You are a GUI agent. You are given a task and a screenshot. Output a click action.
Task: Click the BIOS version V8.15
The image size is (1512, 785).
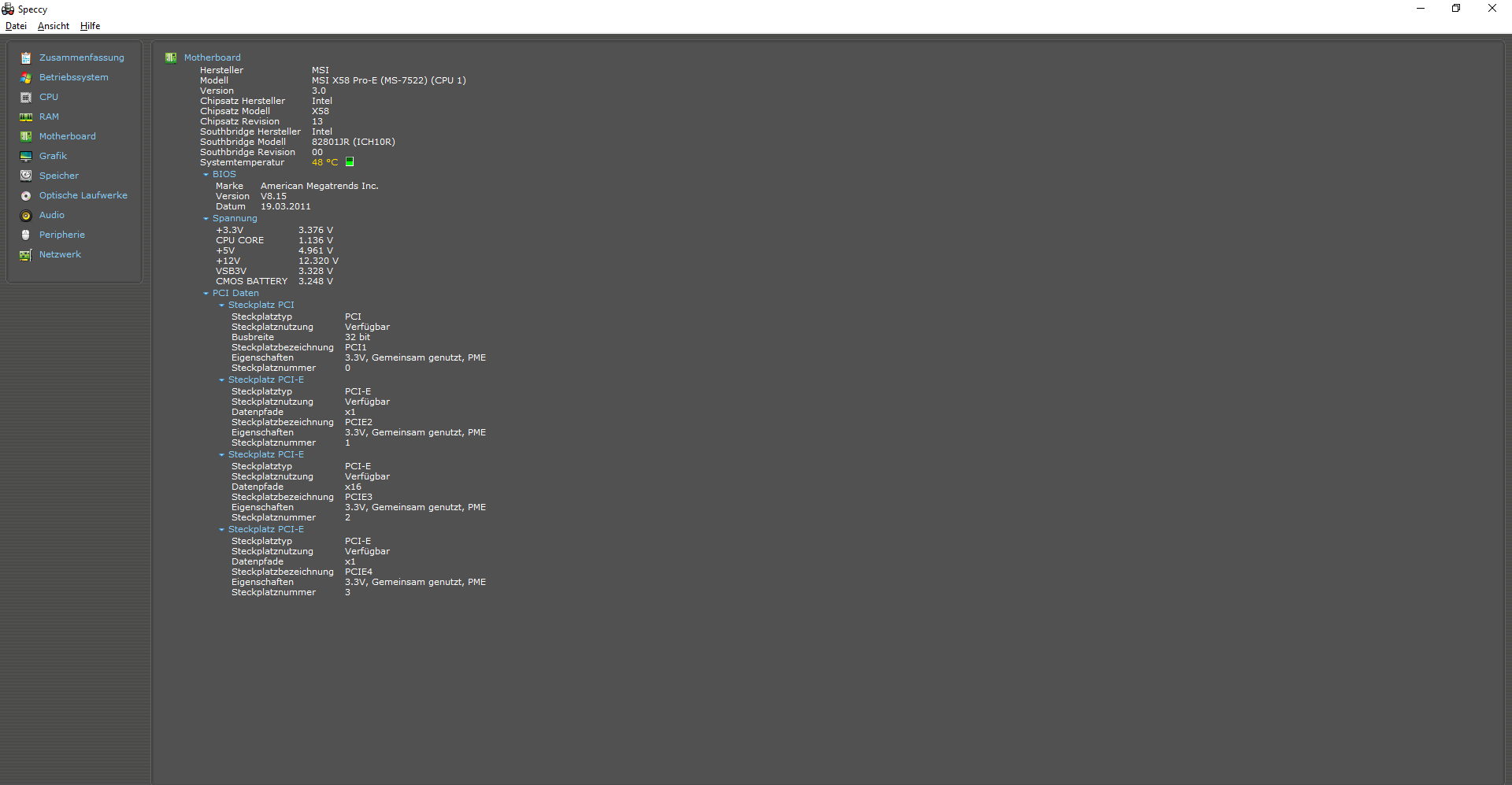pos(274,196)
